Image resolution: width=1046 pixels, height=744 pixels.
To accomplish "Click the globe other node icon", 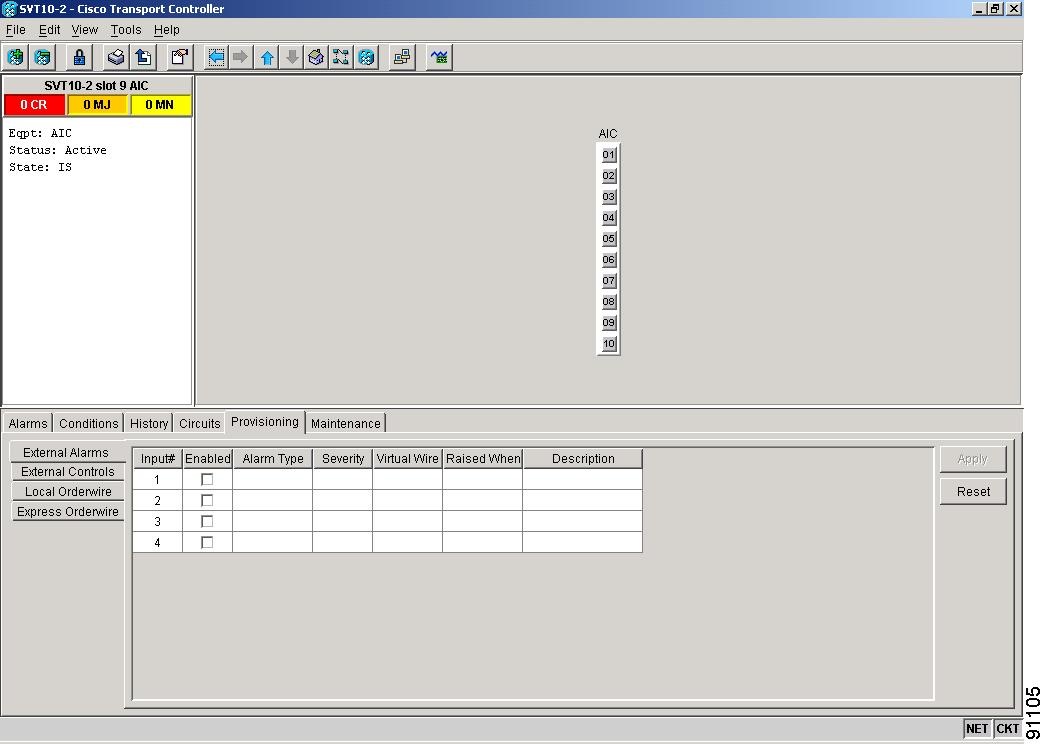I will [x=366, y=57].
